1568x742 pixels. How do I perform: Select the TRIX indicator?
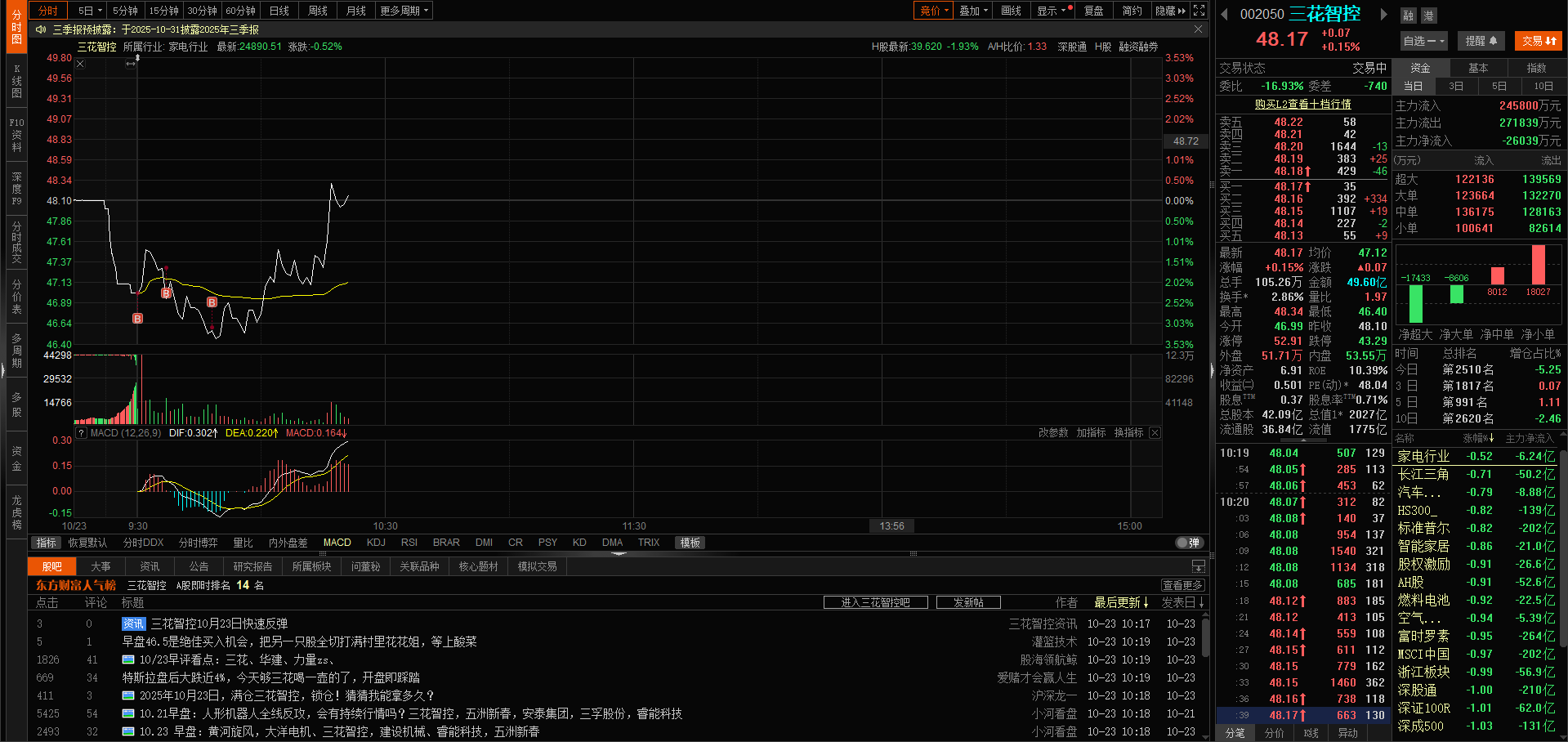tap(649, 543)
